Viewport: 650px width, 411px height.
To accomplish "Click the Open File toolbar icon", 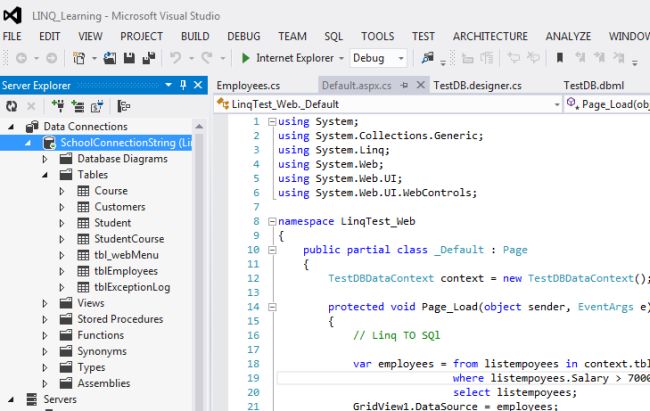I will click(110, 58).
